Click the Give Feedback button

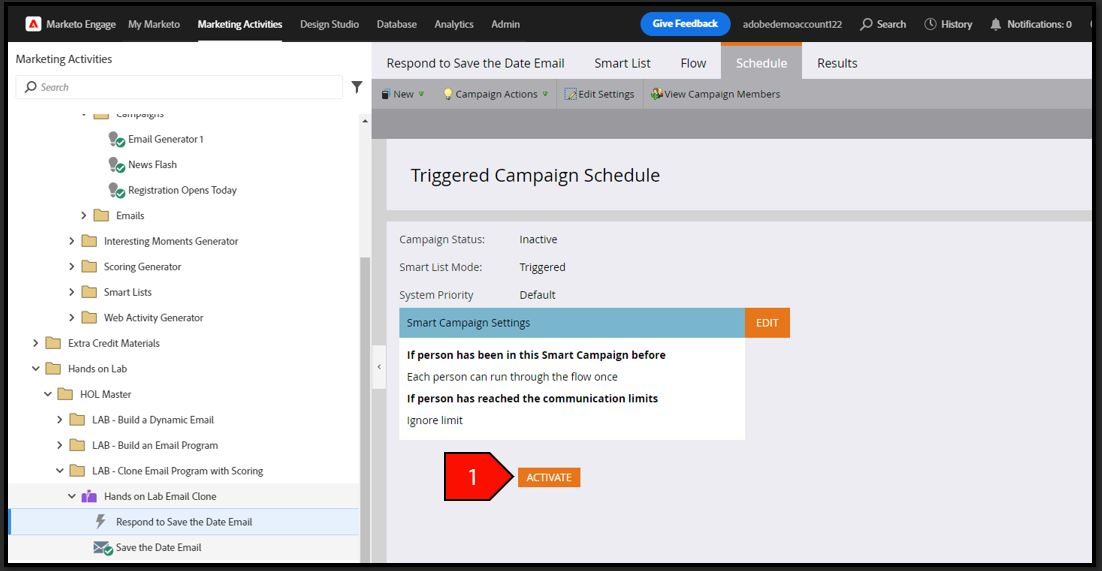click(x=685, y=24)
